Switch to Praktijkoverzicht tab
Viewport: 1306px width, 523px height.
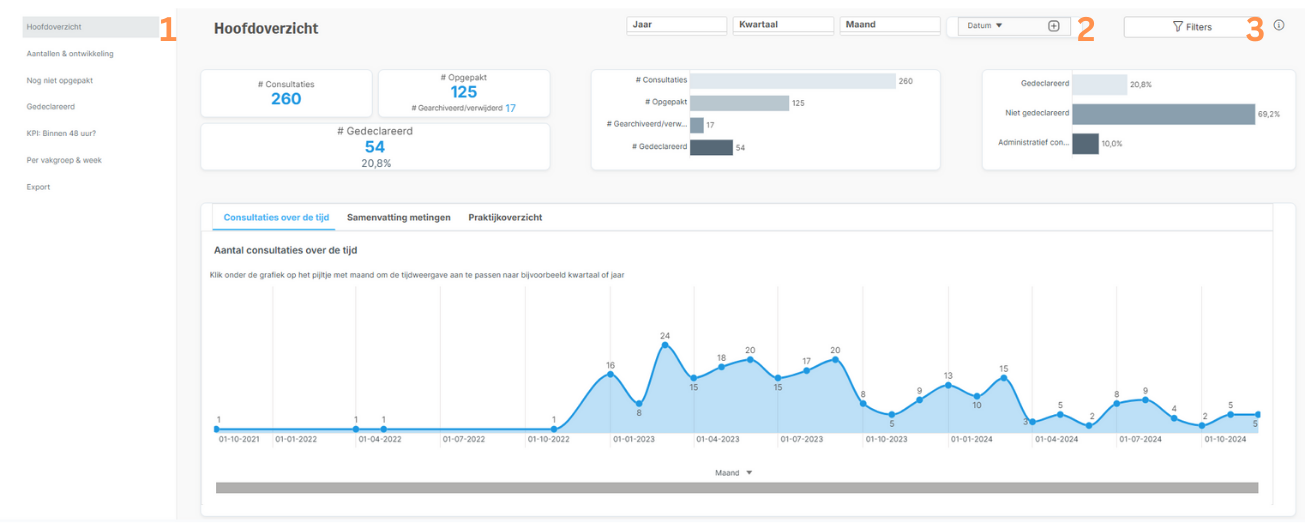[x=505, y=217]
